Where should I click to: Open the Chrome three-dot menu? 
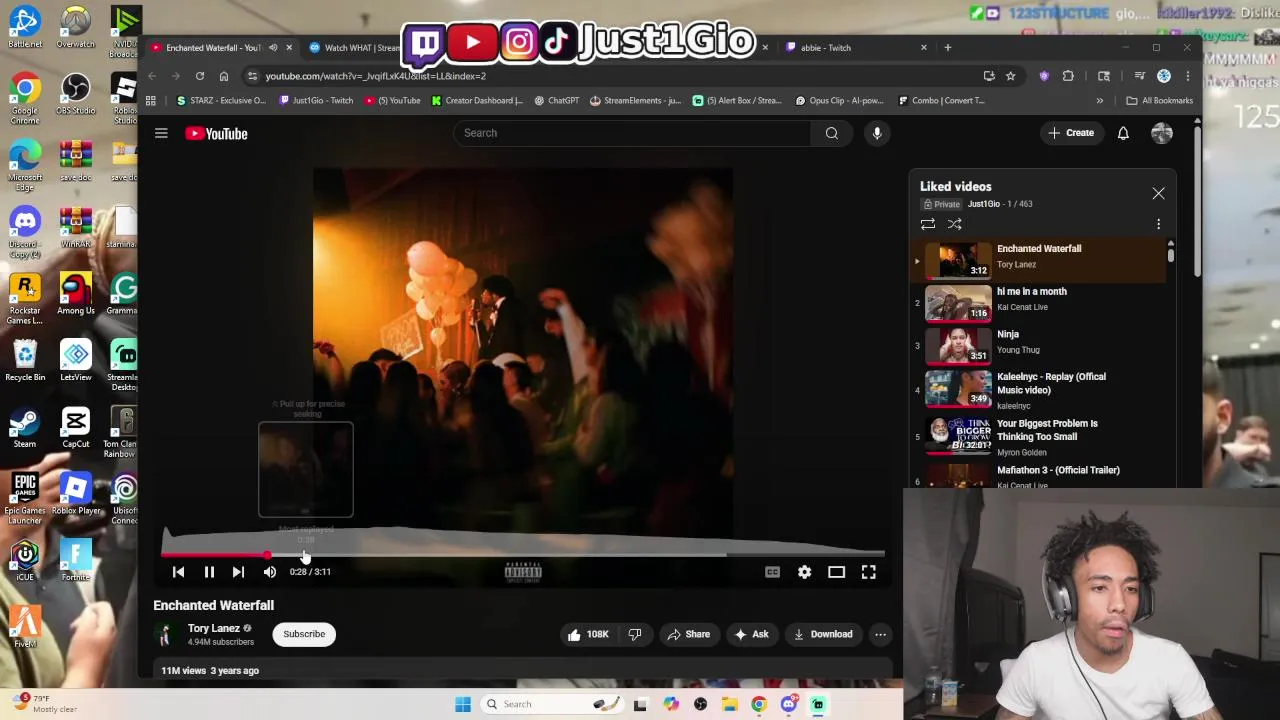pos(1187,76)
